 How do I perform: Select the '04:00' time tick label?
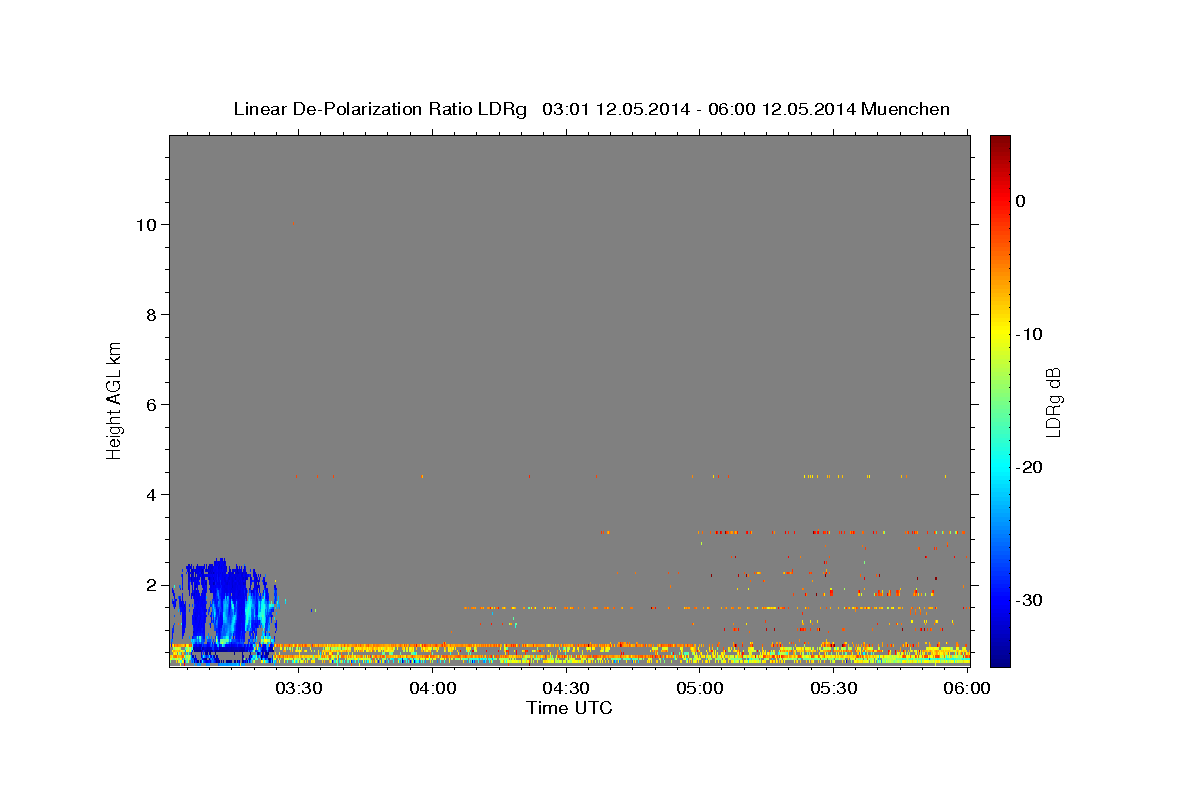tap(432, 688)
